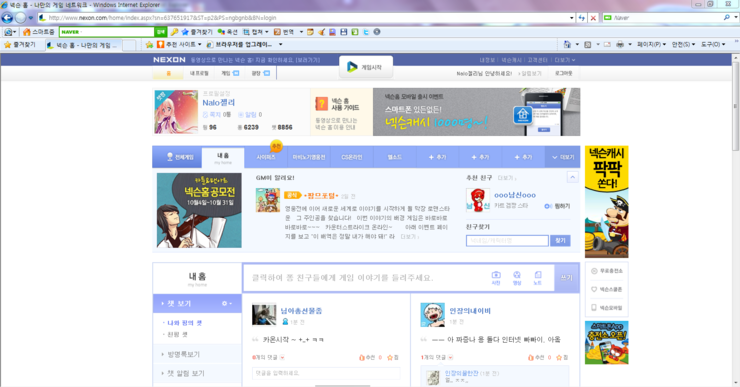This screenshot has width=740, height=387.
Task: Select the CS온라인 game tab
Action: point(352,157)
